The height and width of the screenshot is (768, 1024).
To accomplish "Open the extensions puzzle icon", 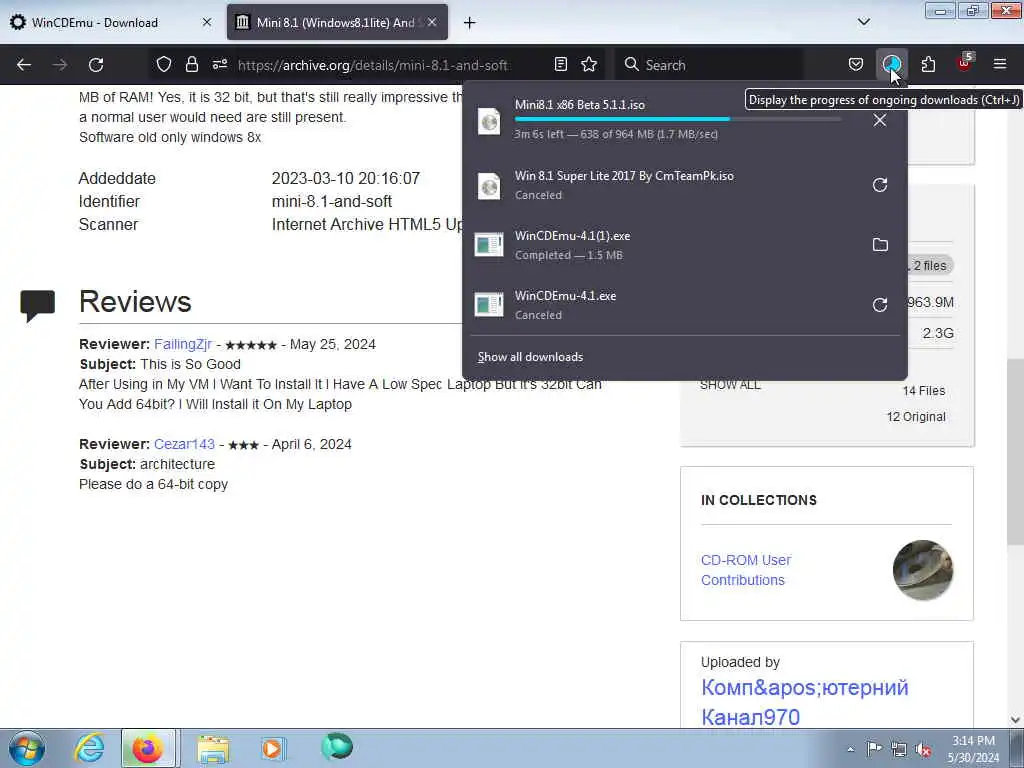I will coord(928,64).
